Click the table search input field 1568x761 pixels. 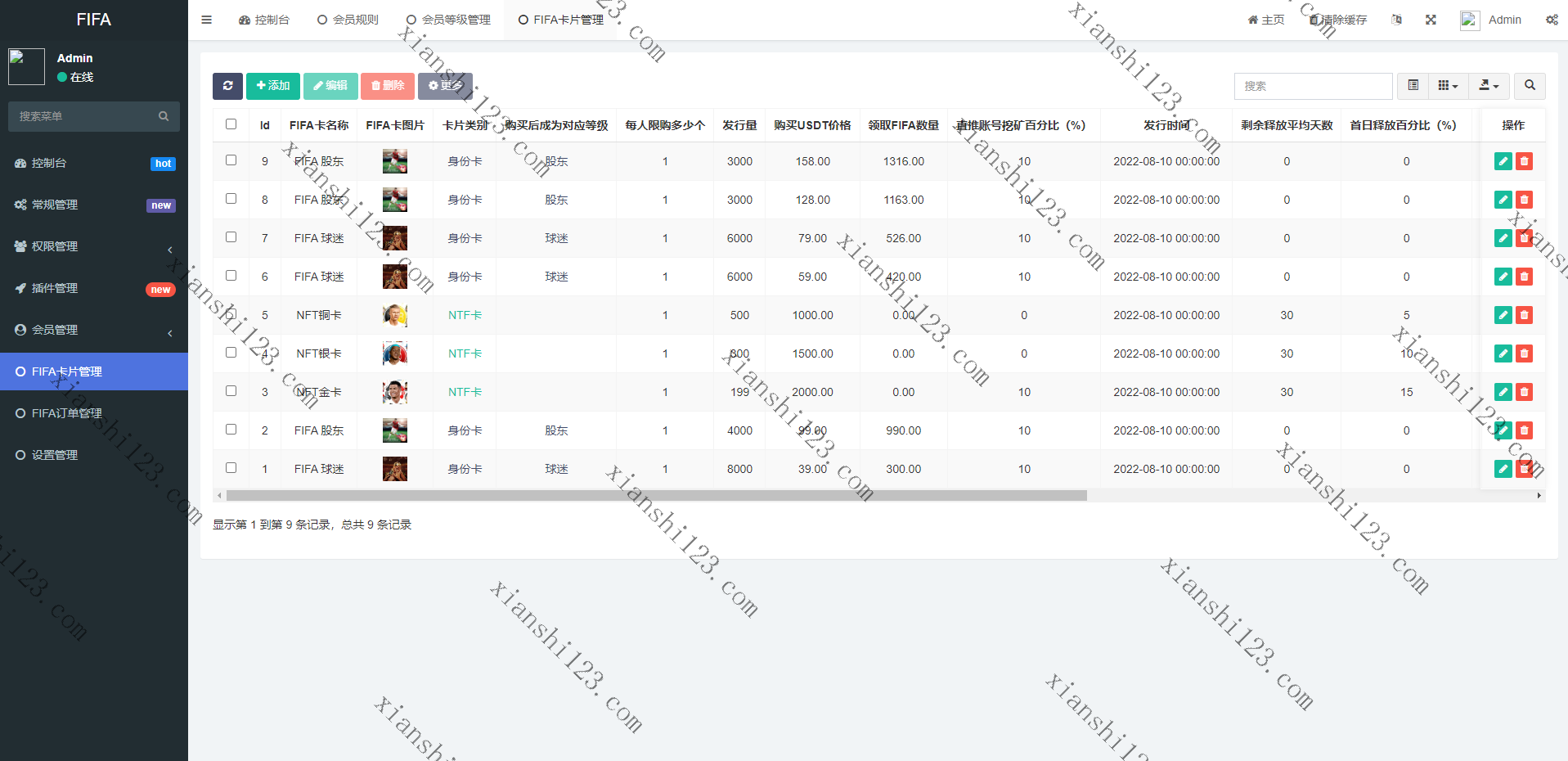pyautogui.click(x=1313, y=86)
